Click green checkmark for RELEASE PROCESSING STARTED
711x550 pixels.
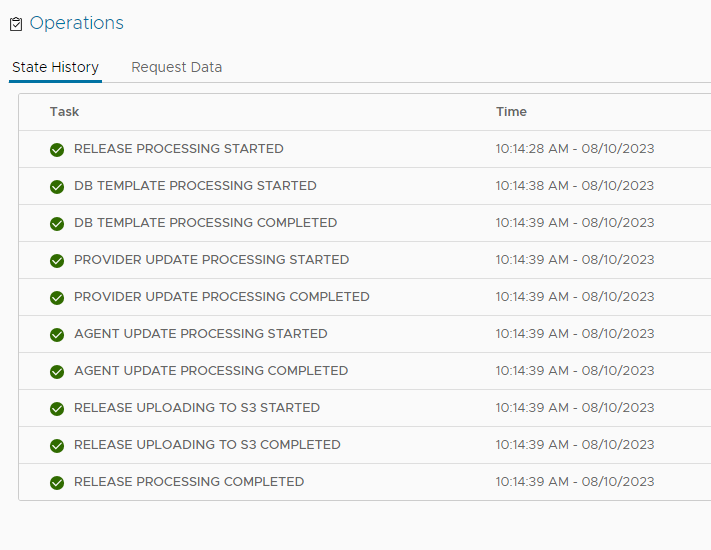(x=57, y=149)
